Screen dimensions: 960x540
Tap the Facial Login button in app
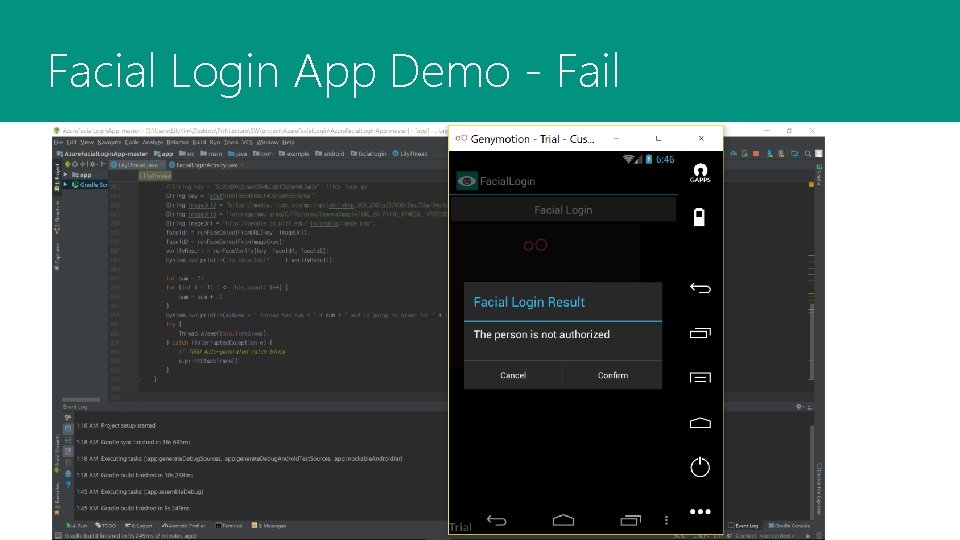pos(563,210)
